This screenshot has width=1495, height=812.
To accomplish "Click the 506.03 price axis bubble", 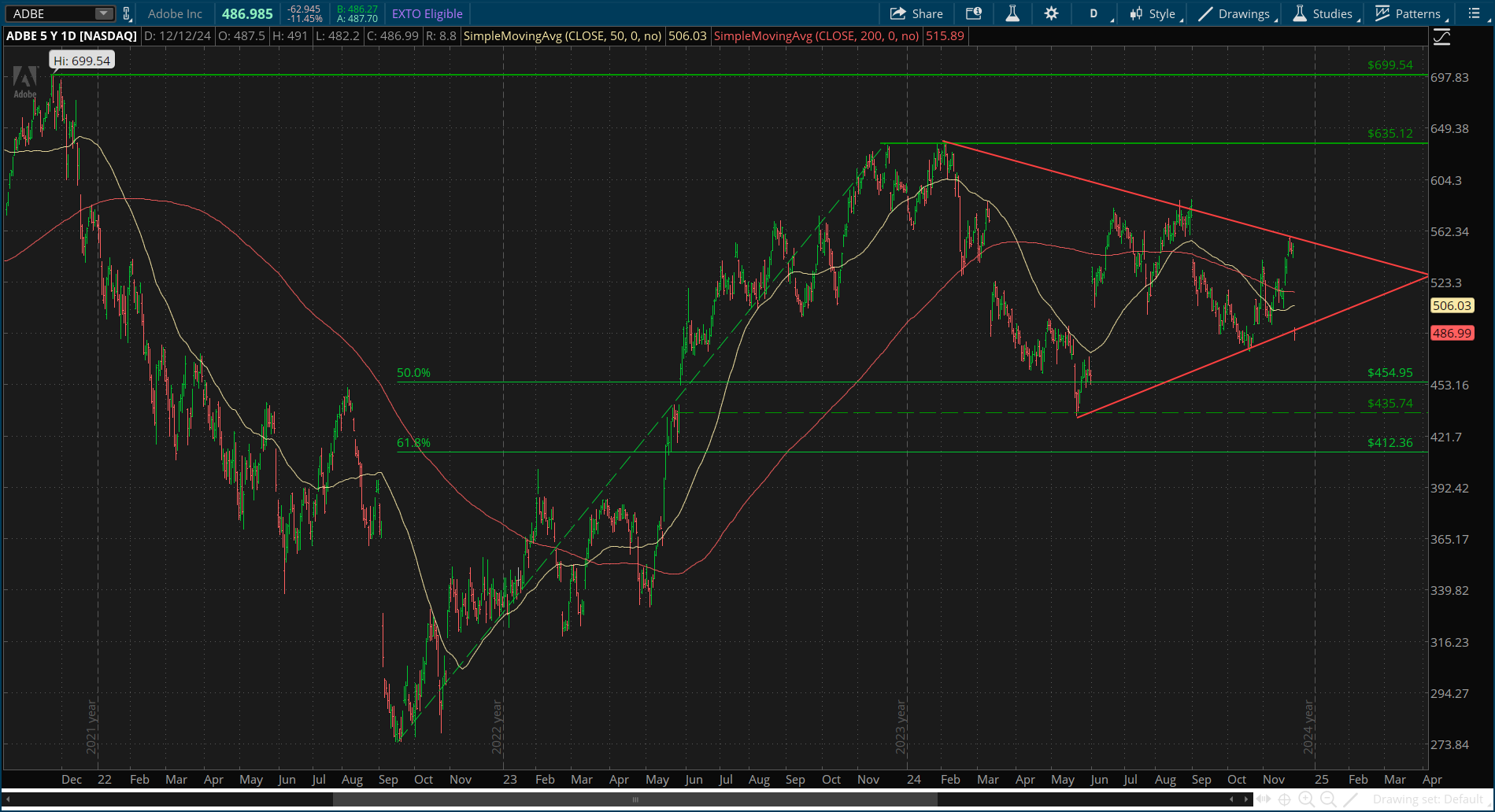I will click(x=1452, y=306).
